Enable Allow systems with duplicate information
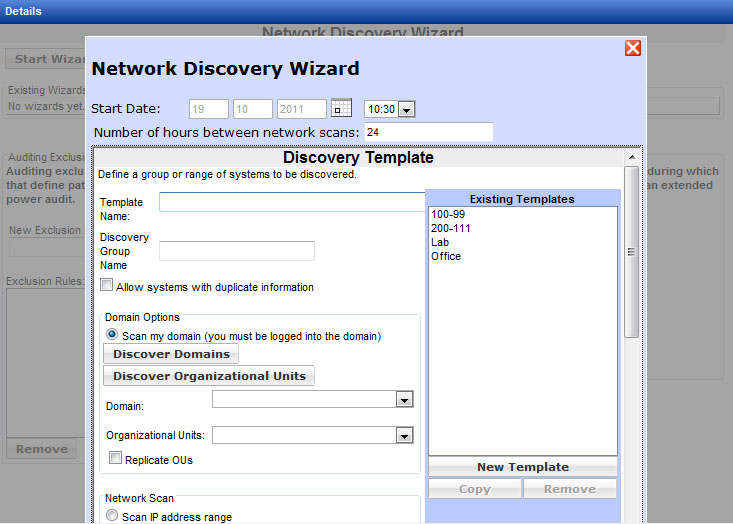Screen dimensions: 733x524 coord(107,286)
